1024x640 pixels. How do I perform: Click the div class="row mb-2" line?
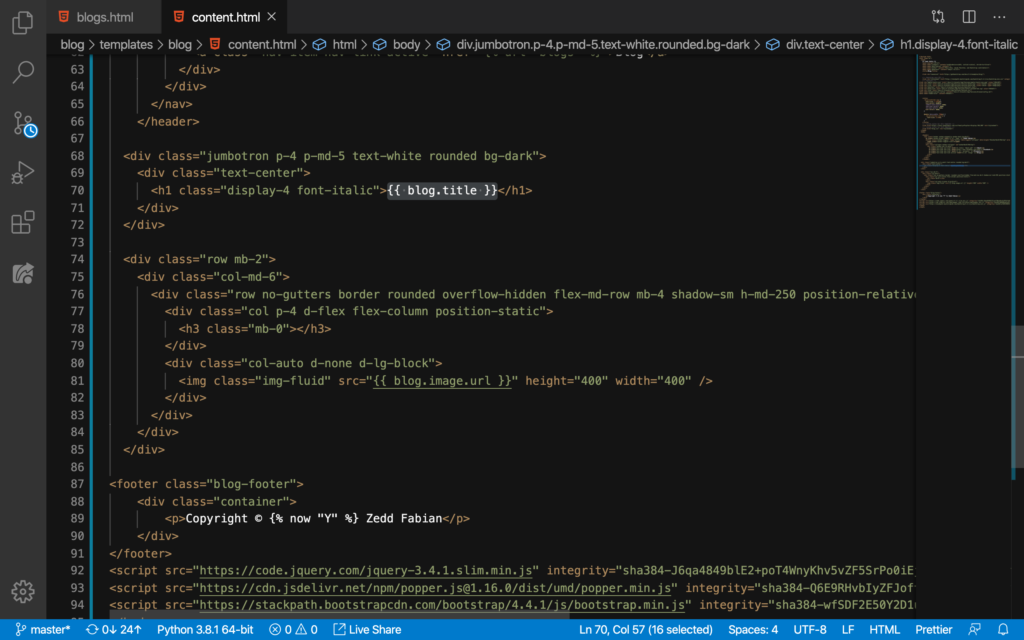[199, 259]
